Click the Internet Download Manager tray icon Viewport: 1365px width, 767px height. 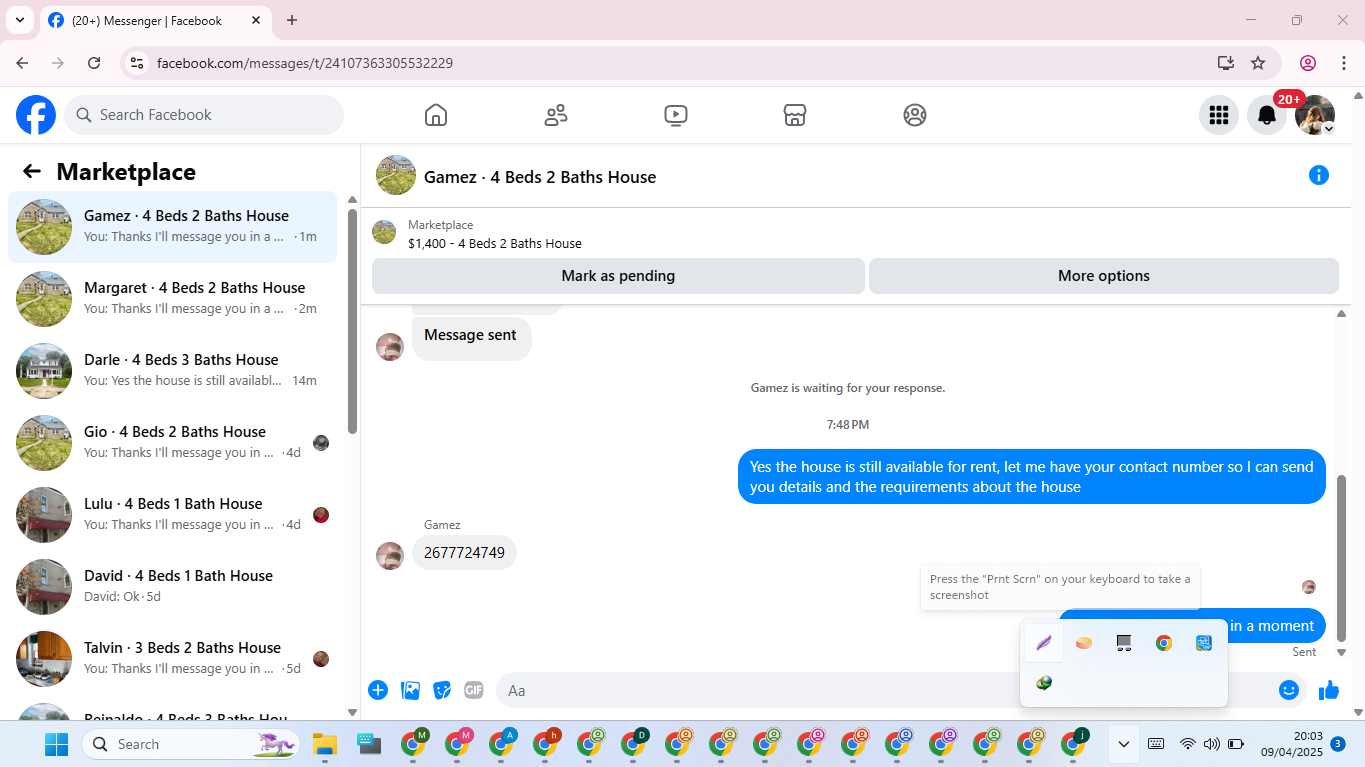(1044, 683)
